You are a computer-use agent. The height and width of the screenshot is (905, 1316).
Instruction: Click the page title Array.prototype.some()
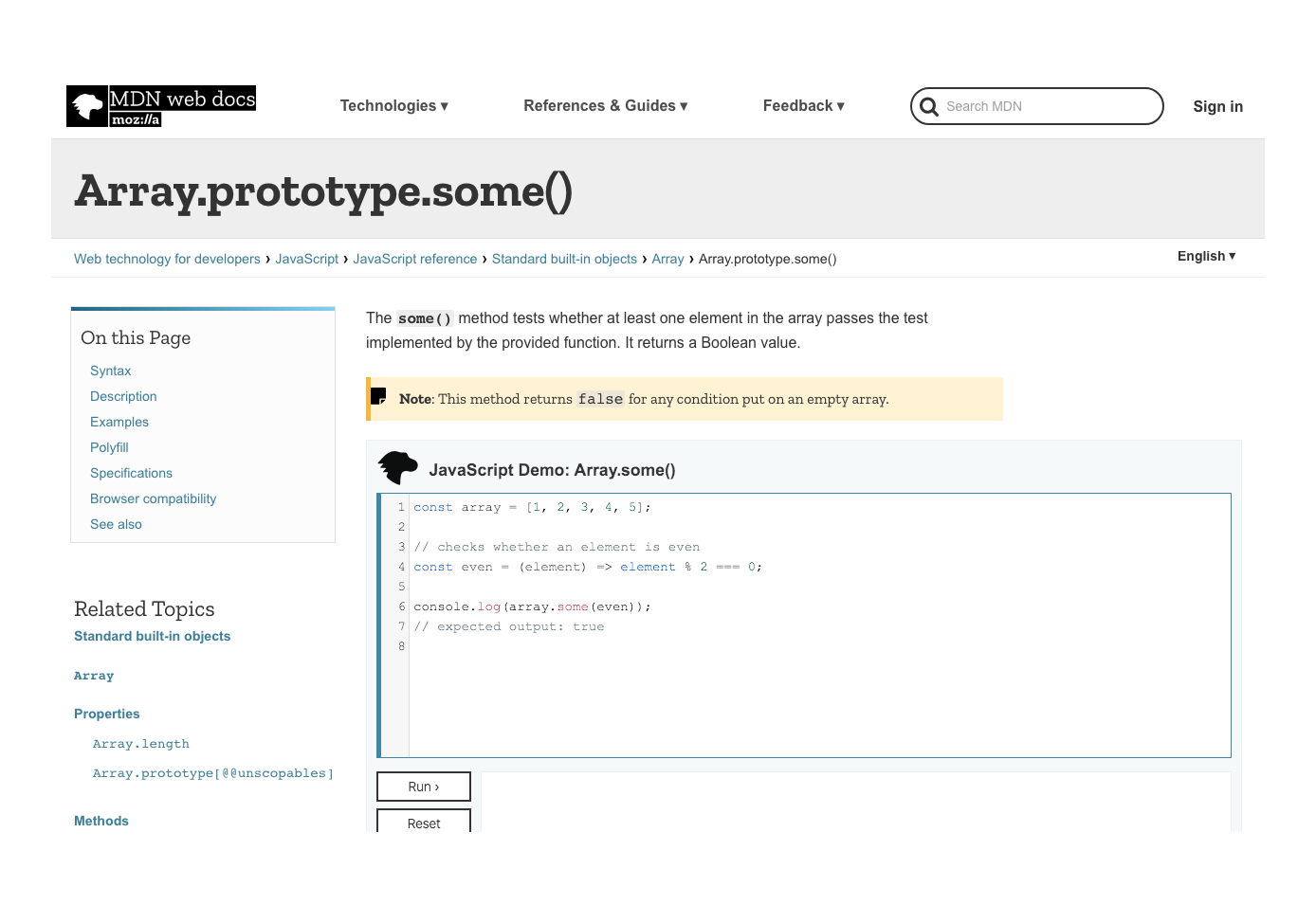tap(323, 190)
